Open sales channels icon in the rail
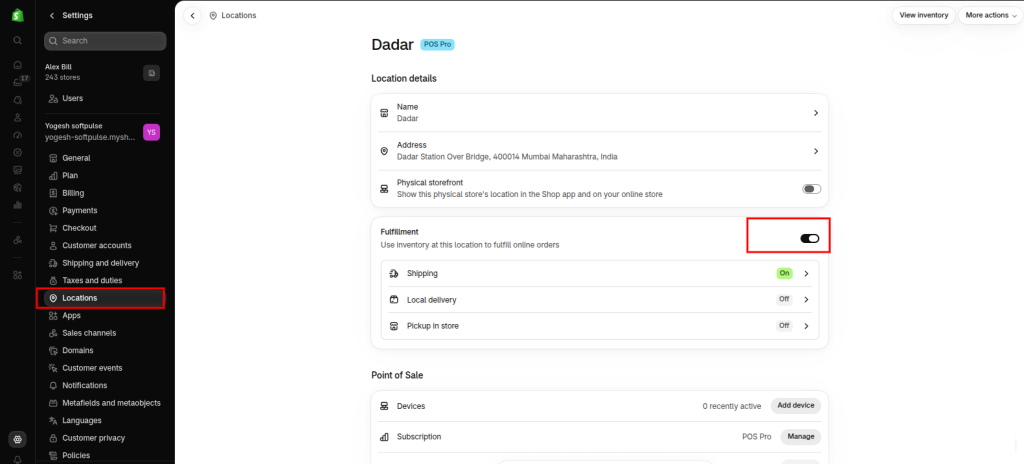The height and width of the screenshot is (464, 1024). 18,240
